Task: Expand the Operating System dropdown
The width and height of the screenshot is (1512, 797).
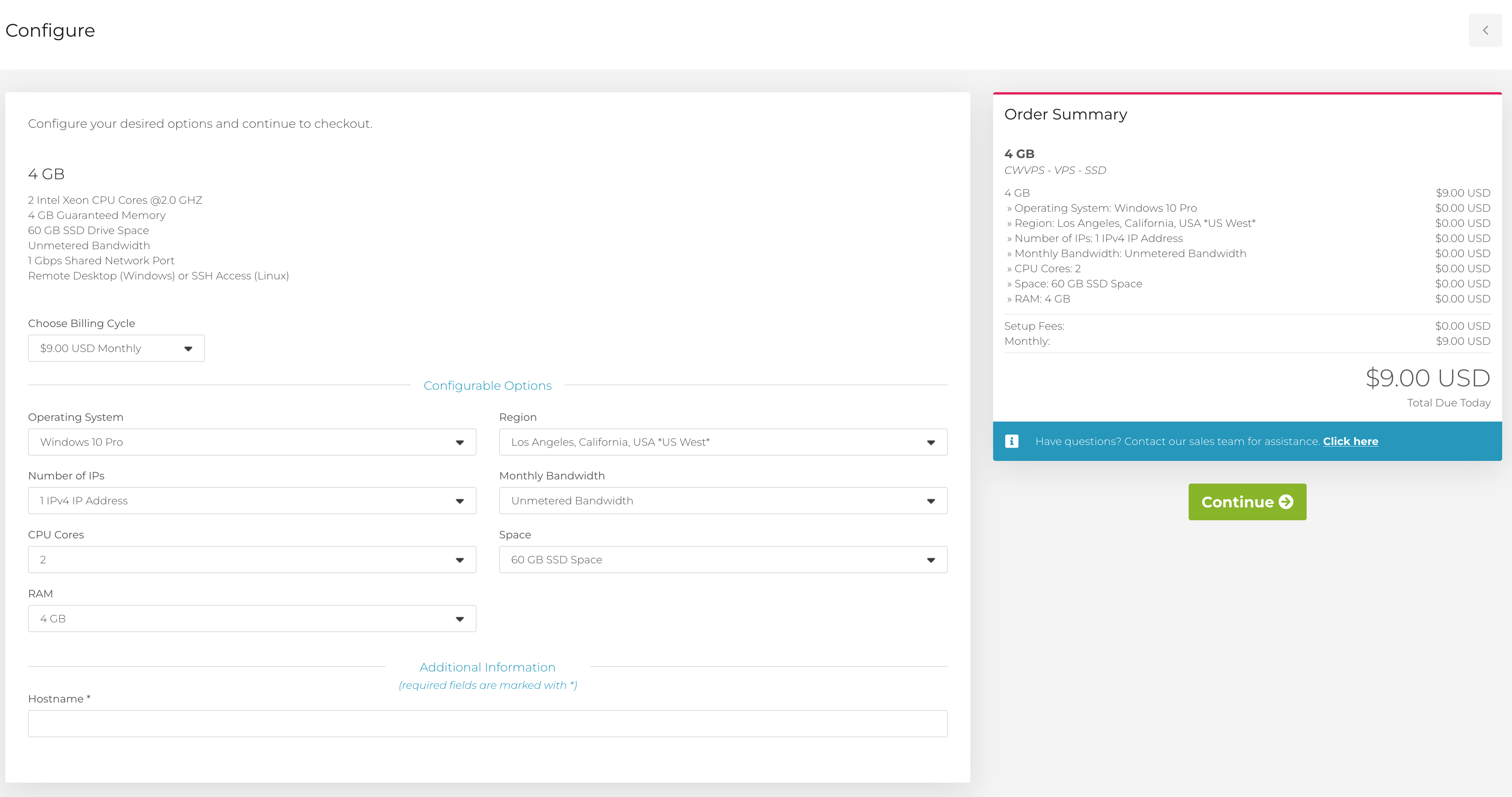Action: tap(251, 442)
